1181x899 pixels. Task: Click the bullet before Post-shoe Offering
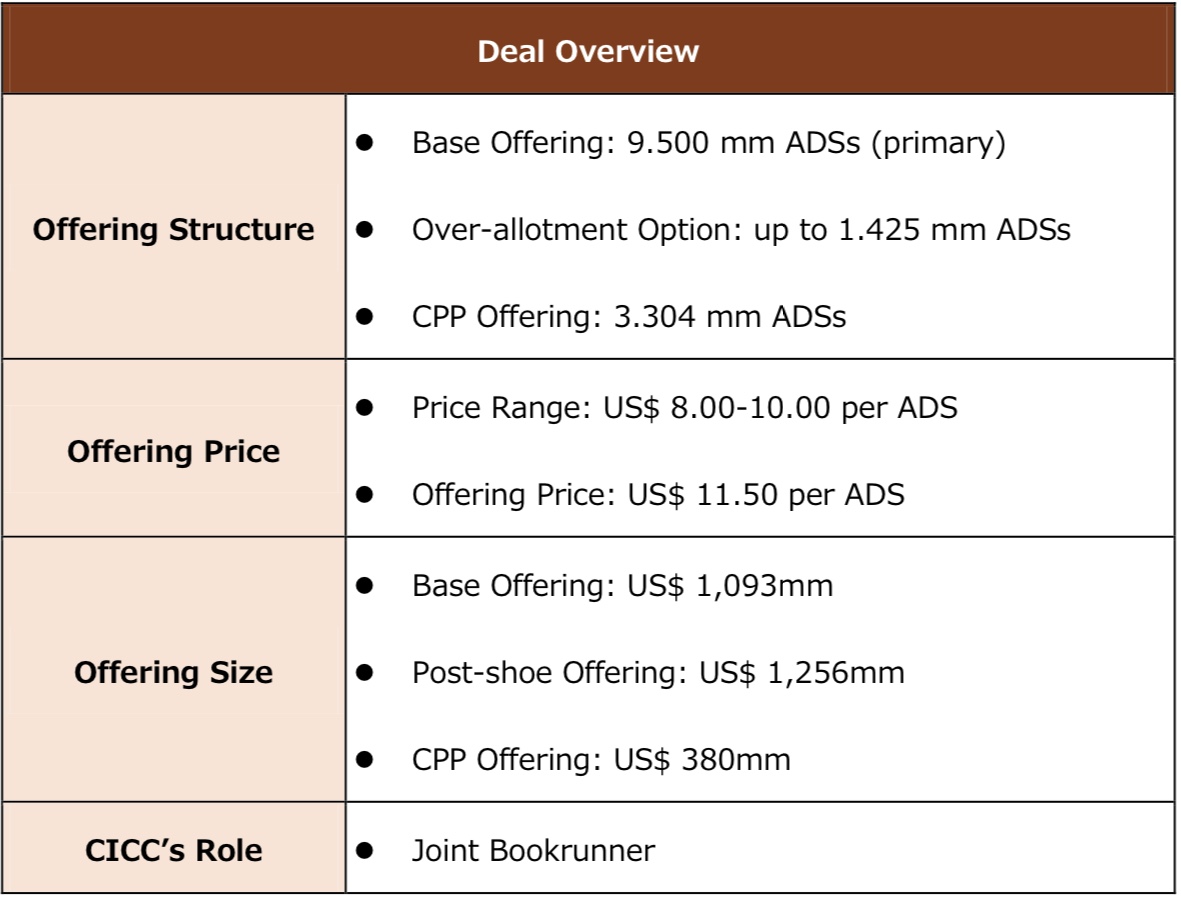click(x=365, y=672)
